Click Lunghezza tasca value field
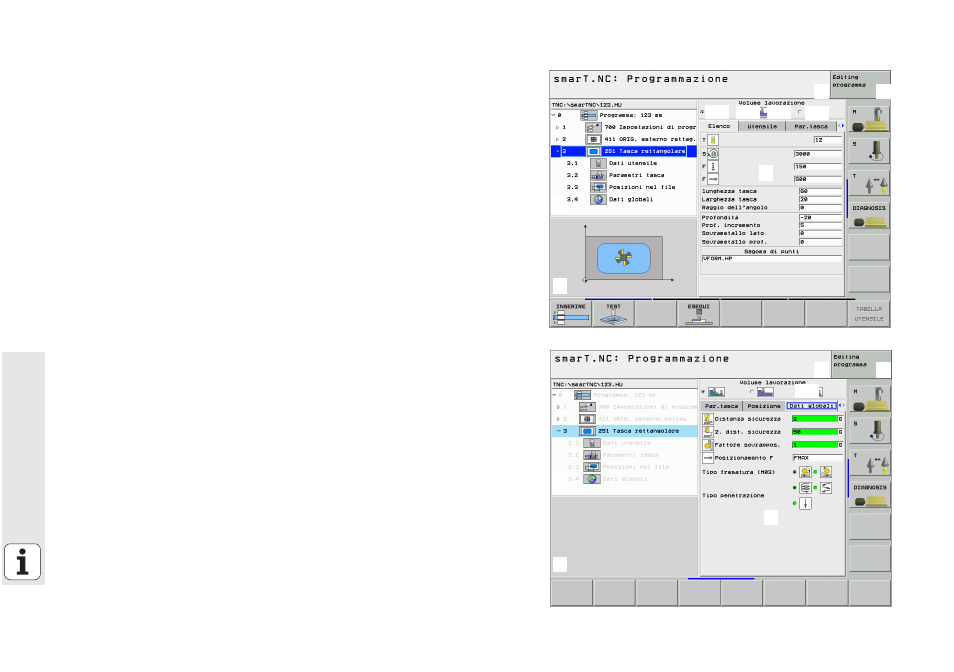Viewport: 954px width, 672px height. (820, 191)
